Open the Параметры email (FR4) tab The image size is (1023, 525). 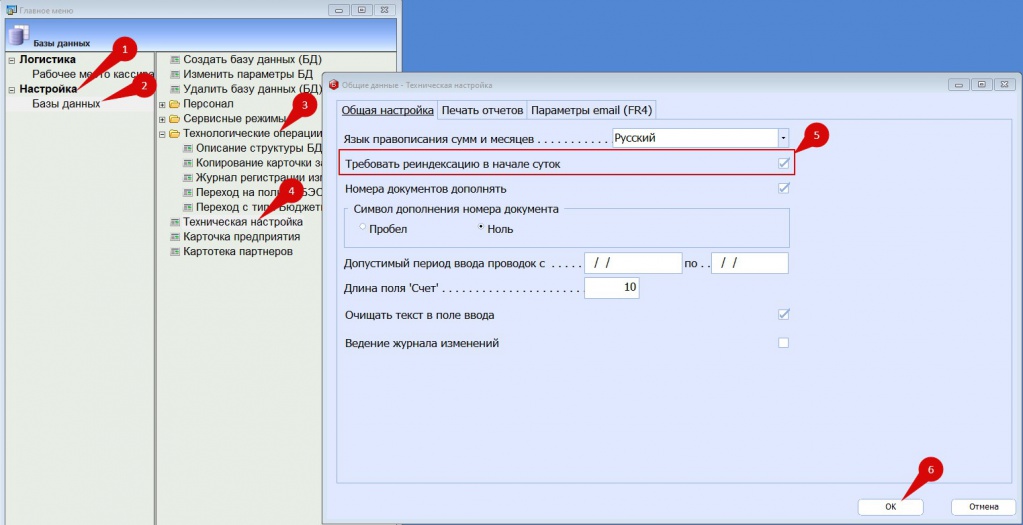(592, 110)
